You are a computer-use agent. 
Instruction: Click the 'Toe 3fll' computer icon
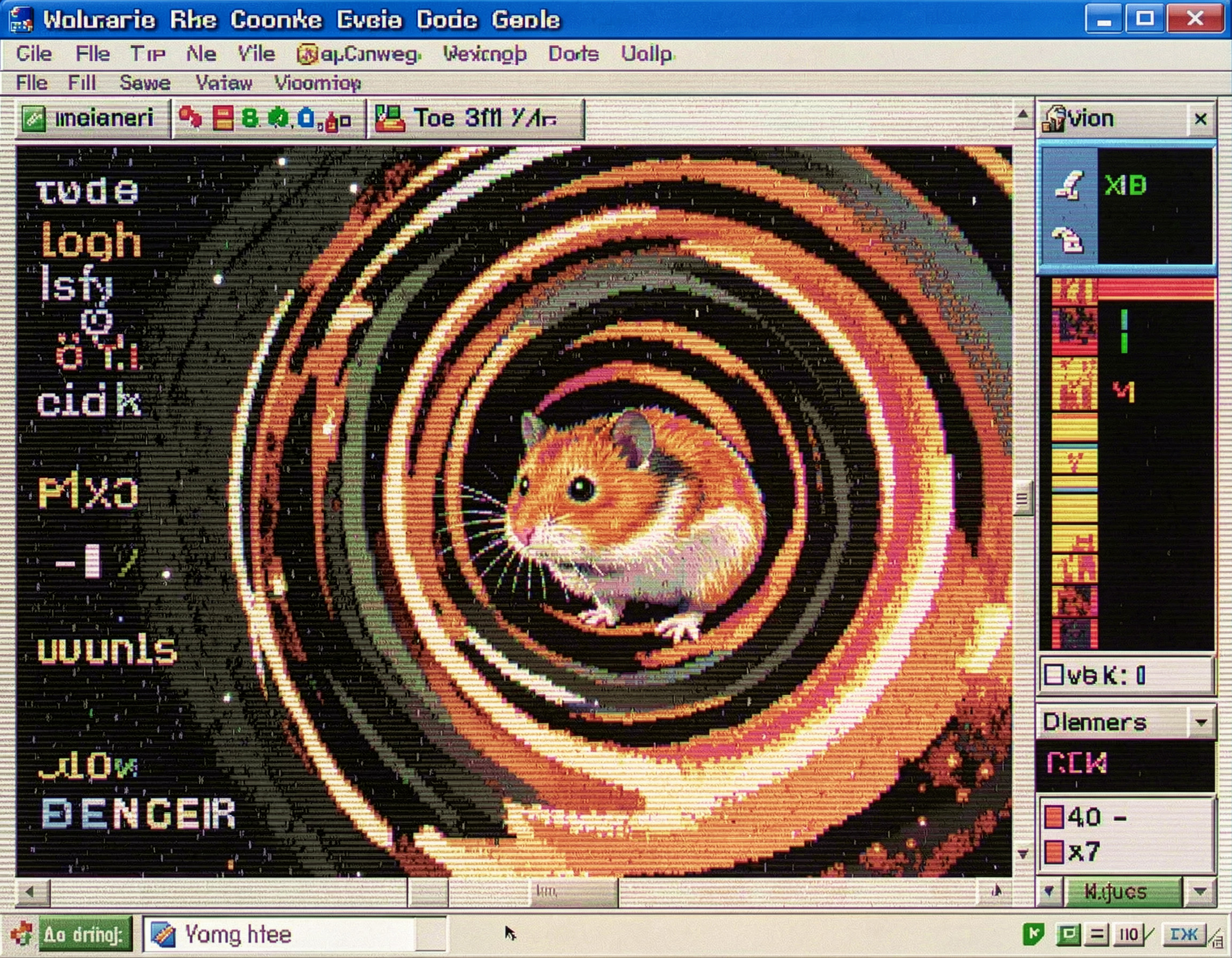[x=390, y=119]
